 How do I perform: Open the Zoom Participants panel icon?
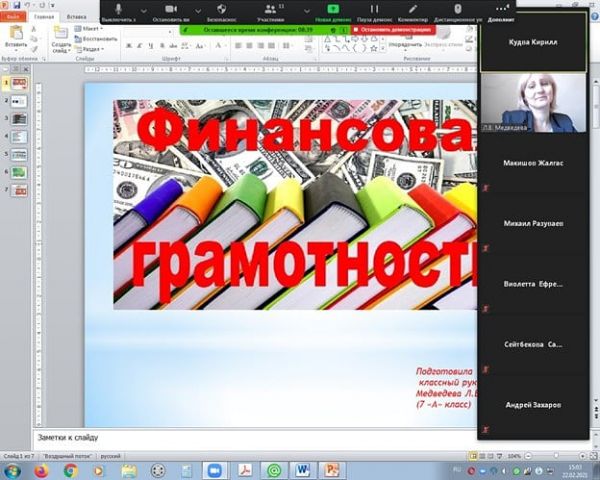tap(271, 8)
